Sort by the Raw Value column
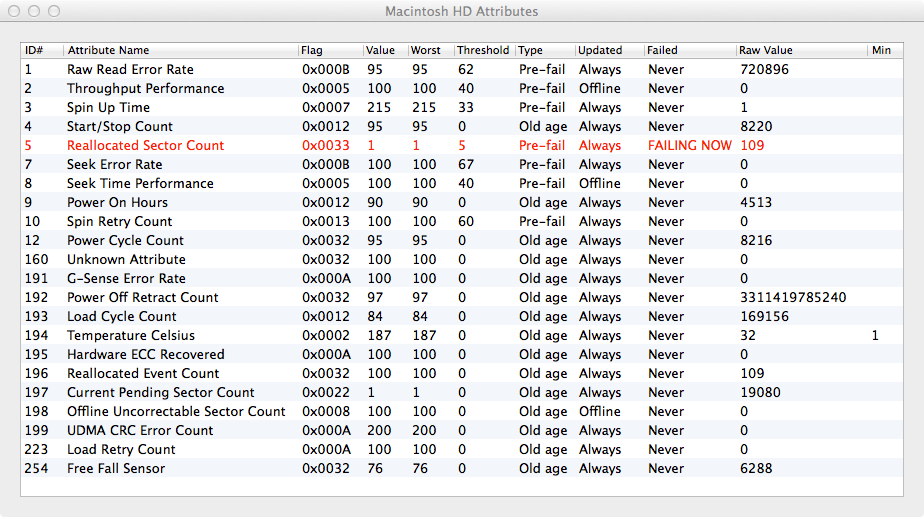 [801, 50]
